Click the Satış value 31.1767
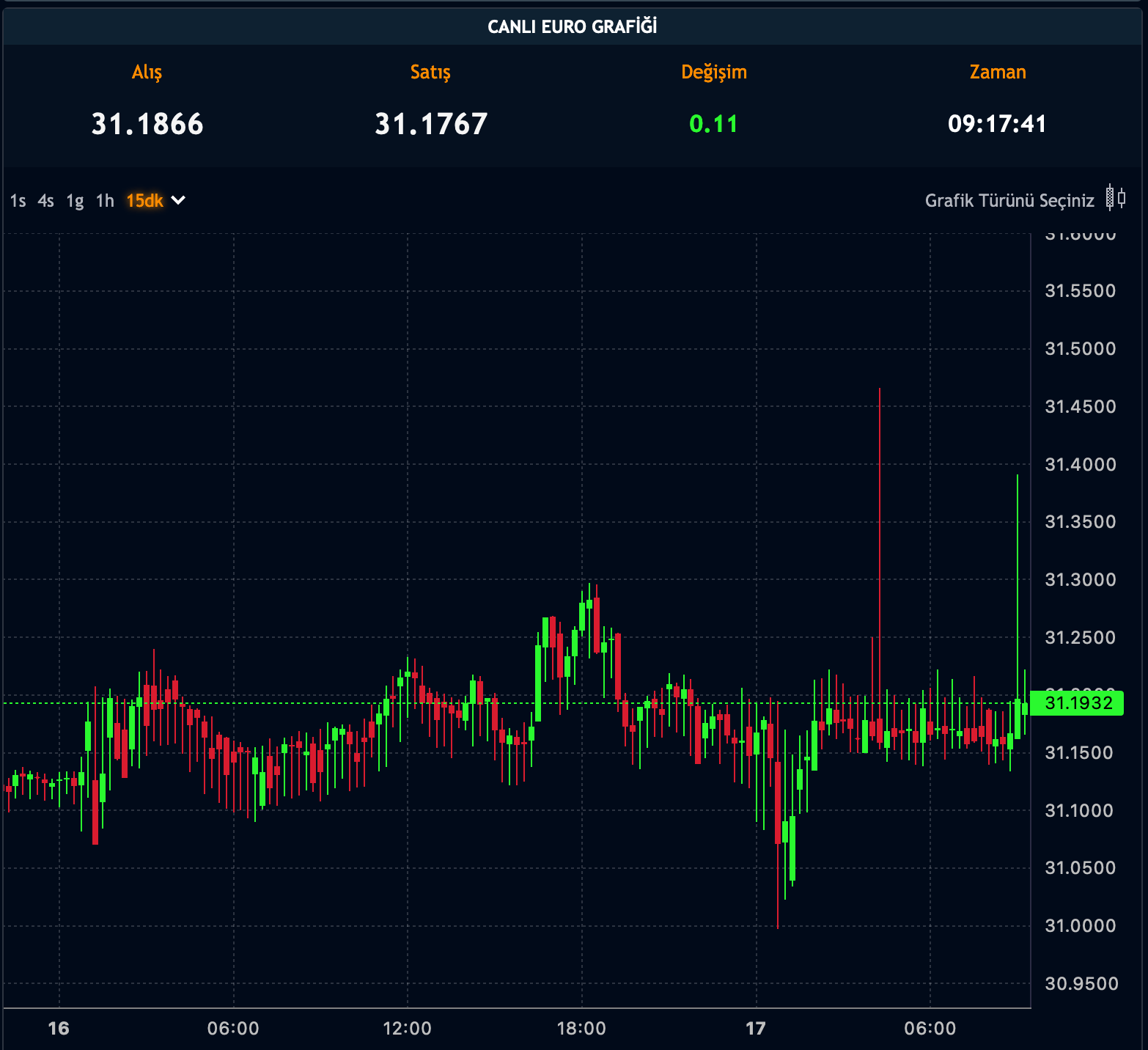1148x1050 pixels. coord(431,124)
